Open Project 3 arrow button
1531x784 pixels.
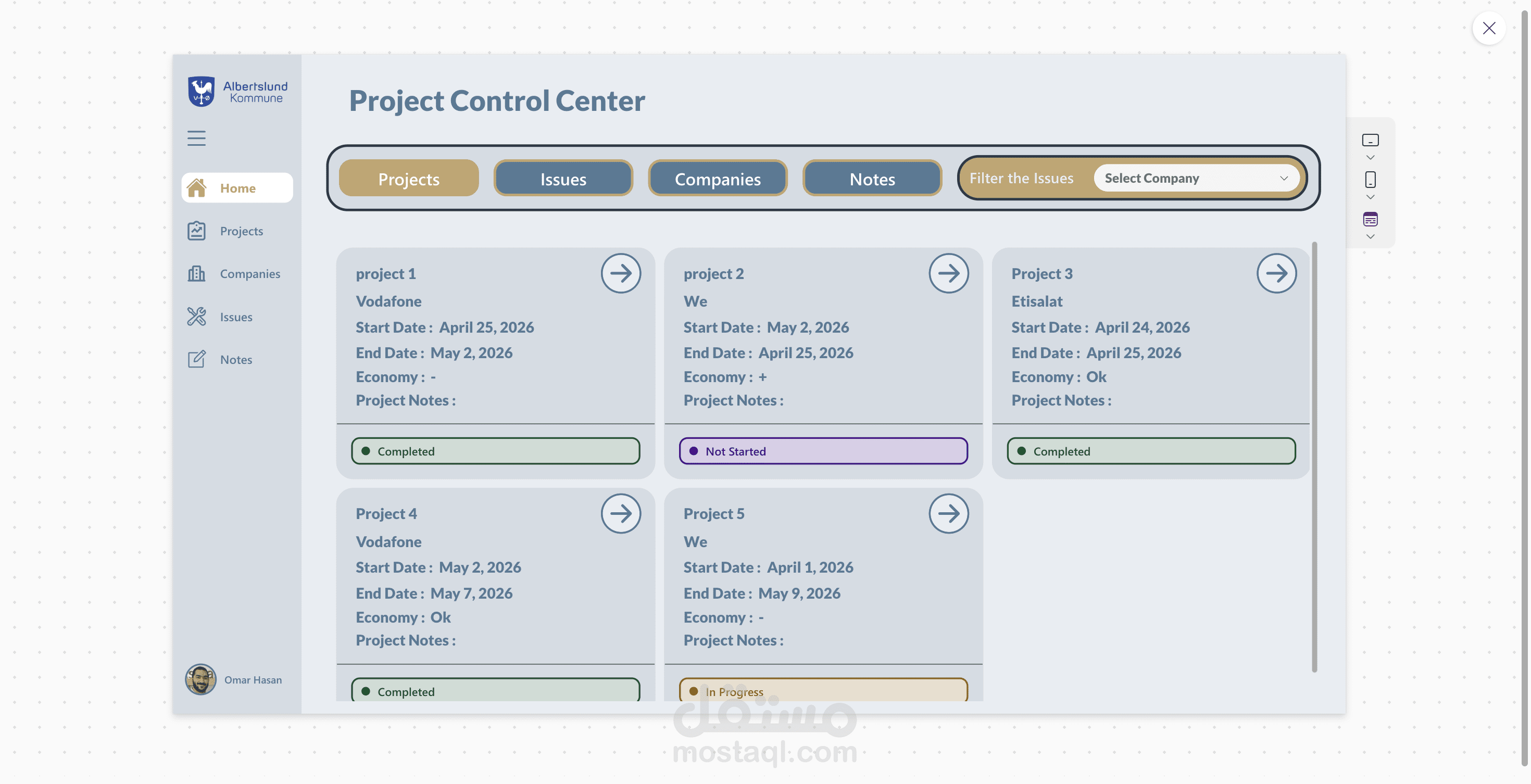[1277, 273]
